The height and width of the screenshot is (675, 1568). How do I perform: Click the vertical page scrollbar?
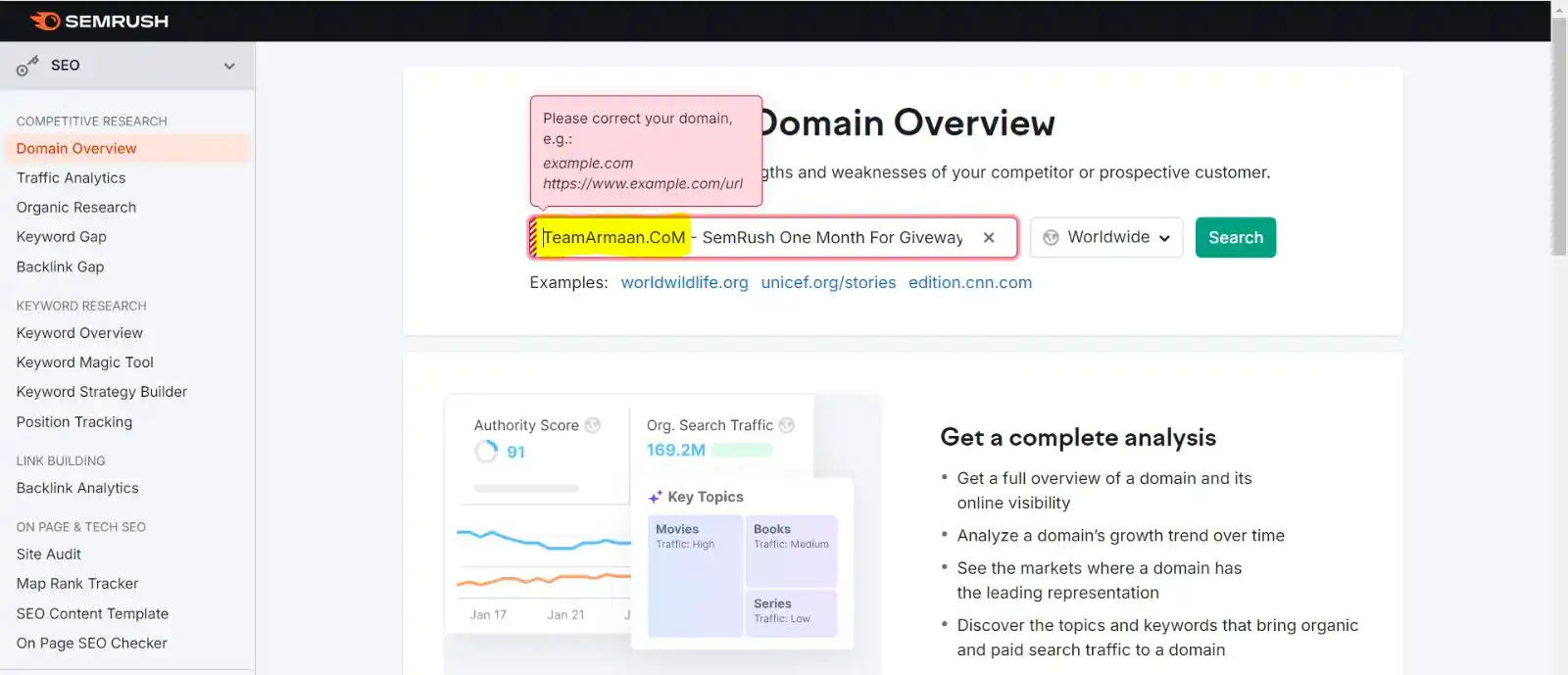1559,137
